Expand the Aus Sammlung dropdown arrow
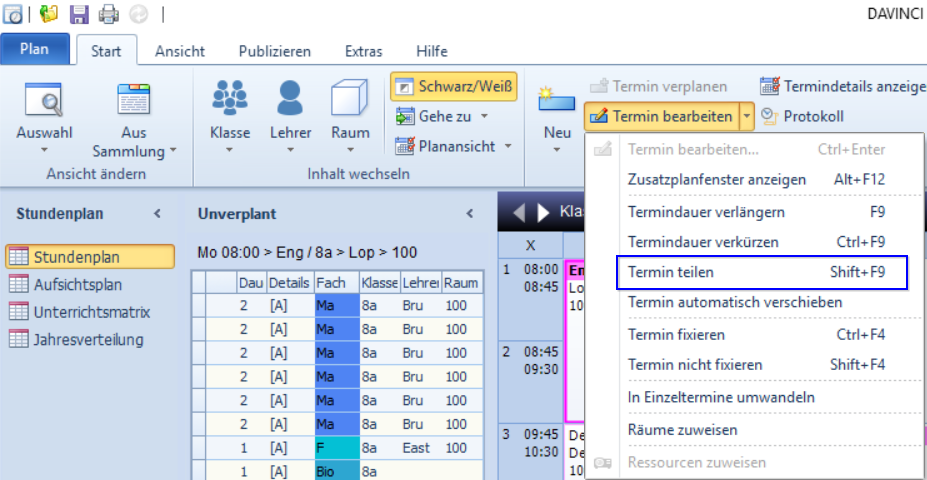The image size is (927, 480). (x=173, y=150)
